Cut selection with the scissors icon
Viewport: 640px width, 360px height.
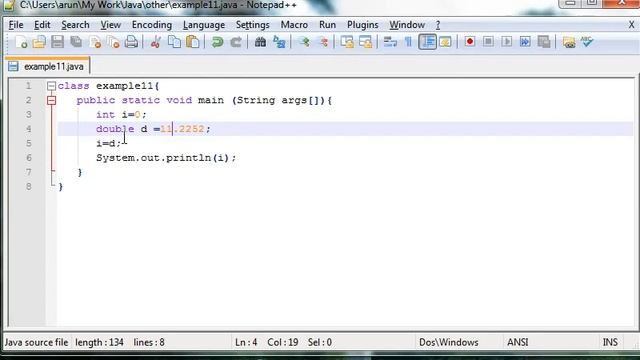tap(156, 42)
